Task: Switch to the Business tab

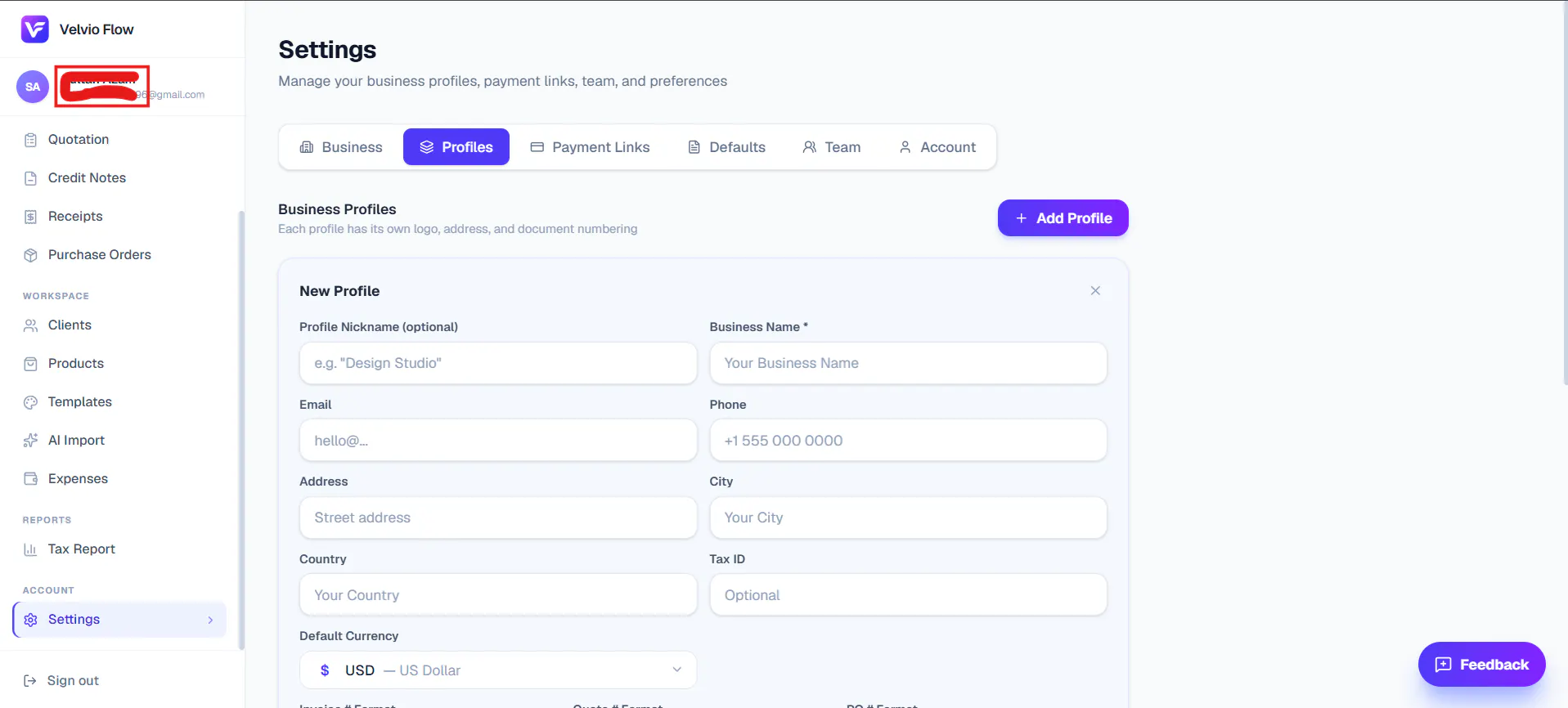Action: [x=341, y=147]
